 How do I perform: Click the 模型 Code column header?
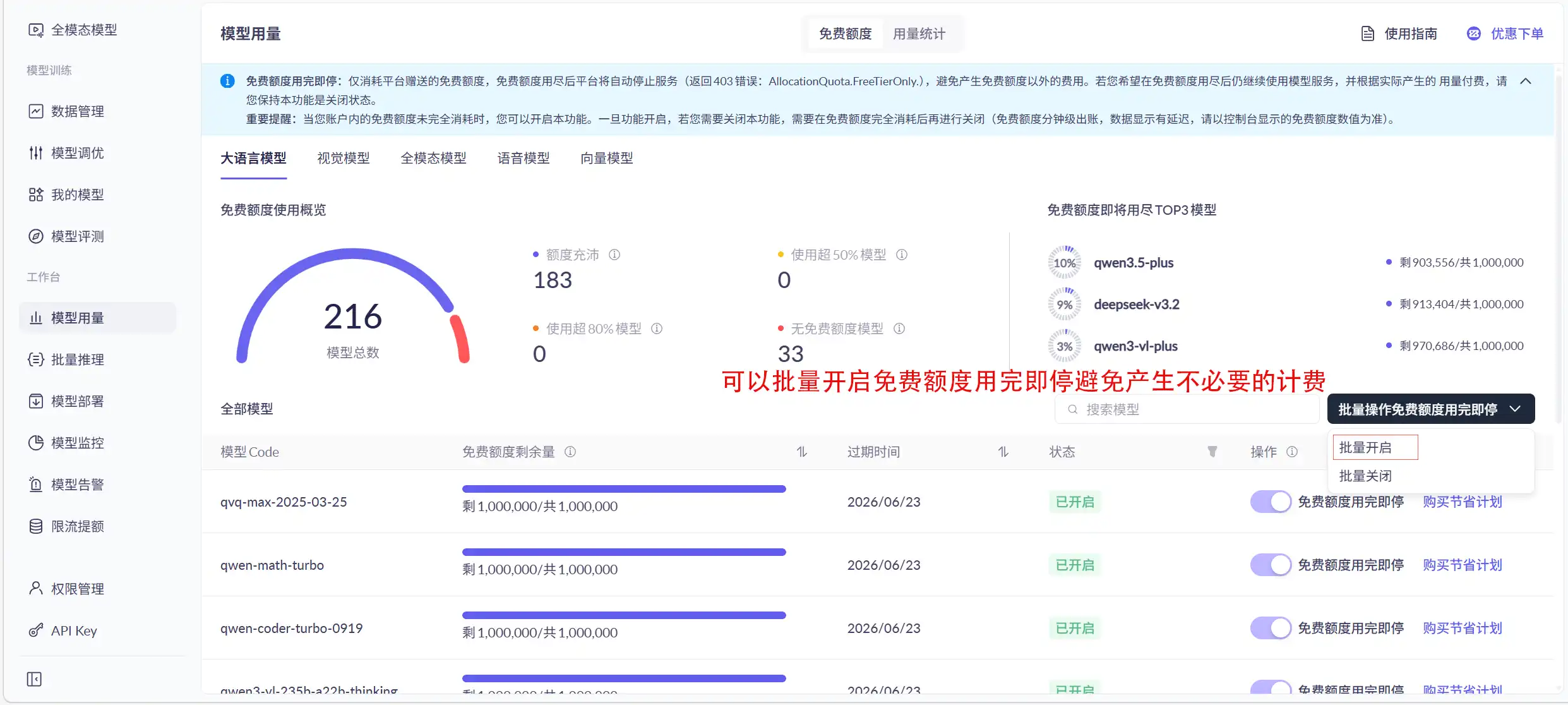(x=249, y=452)
